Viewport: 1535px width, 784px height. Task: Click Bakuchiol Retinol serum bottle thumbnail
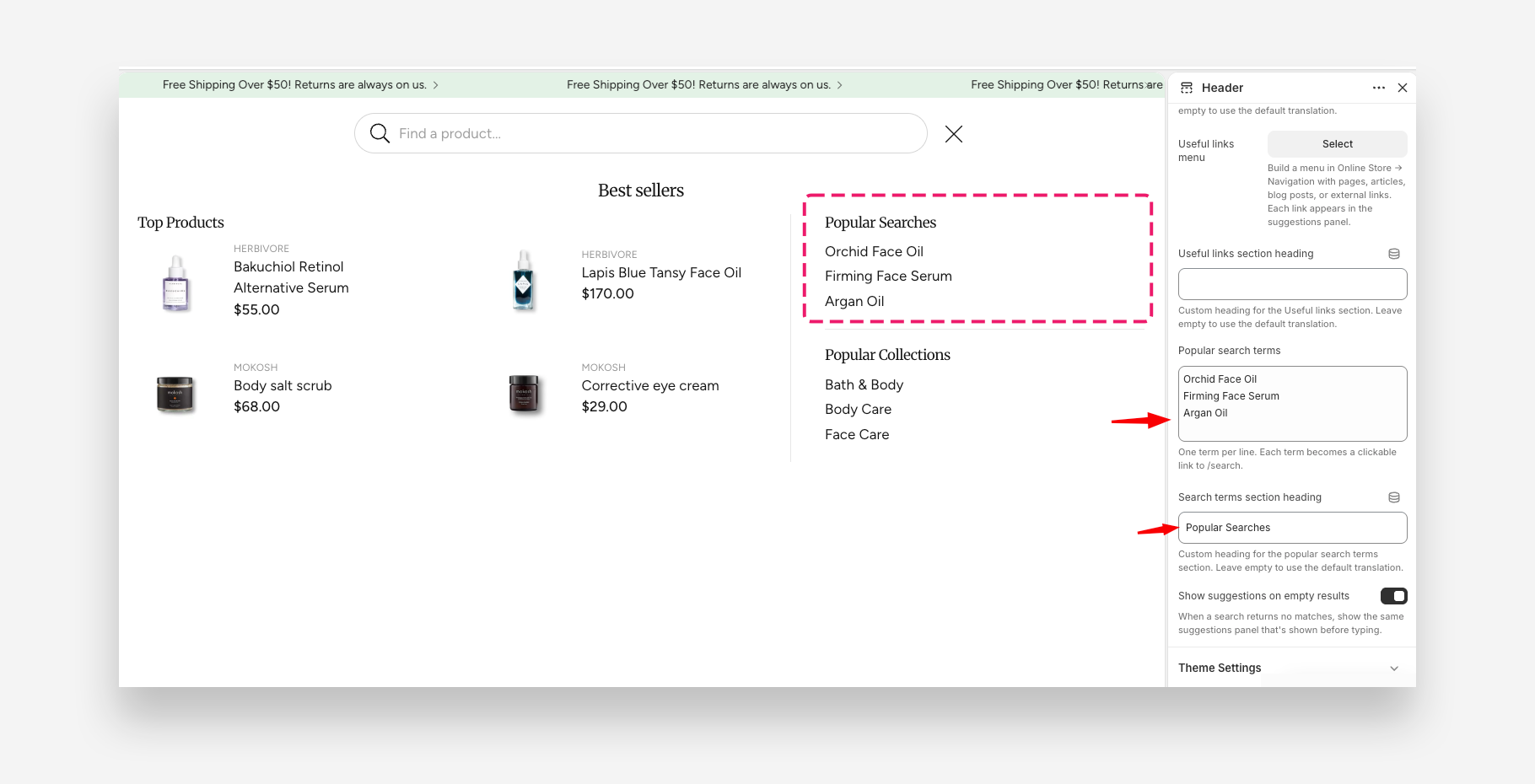(176, 283)
